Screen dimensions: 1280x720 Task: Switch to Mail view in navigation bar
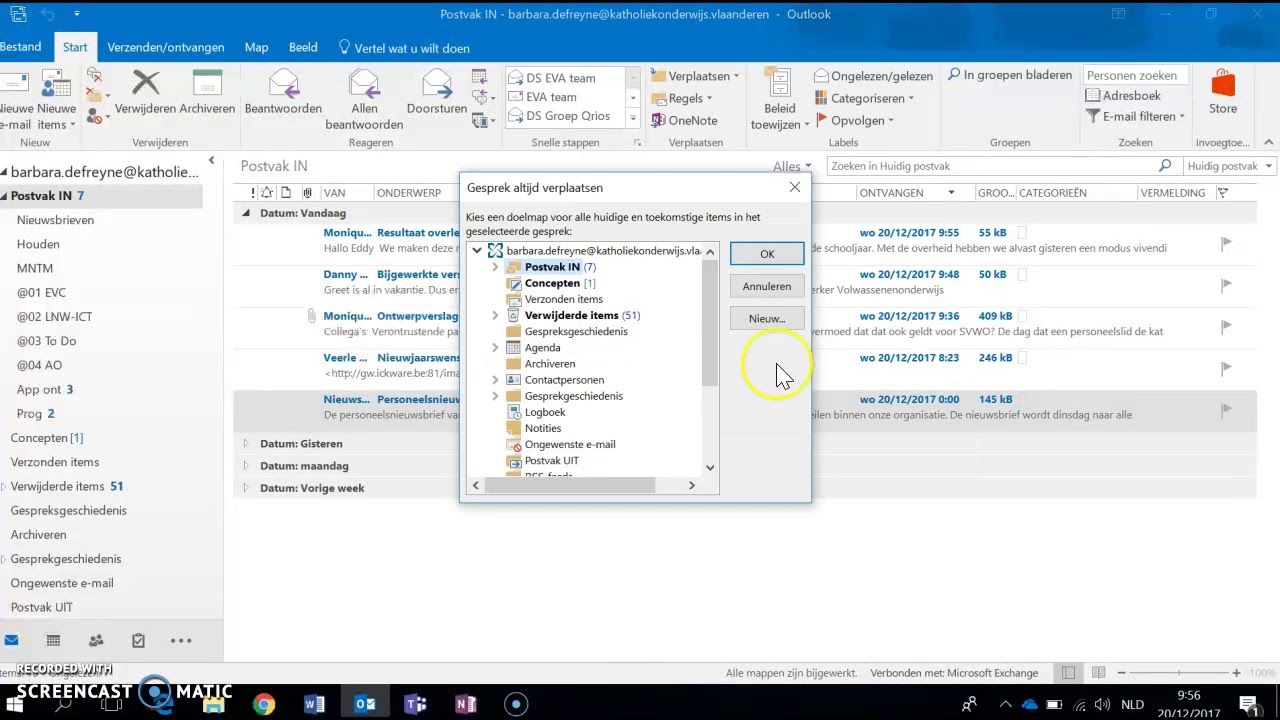11,641
